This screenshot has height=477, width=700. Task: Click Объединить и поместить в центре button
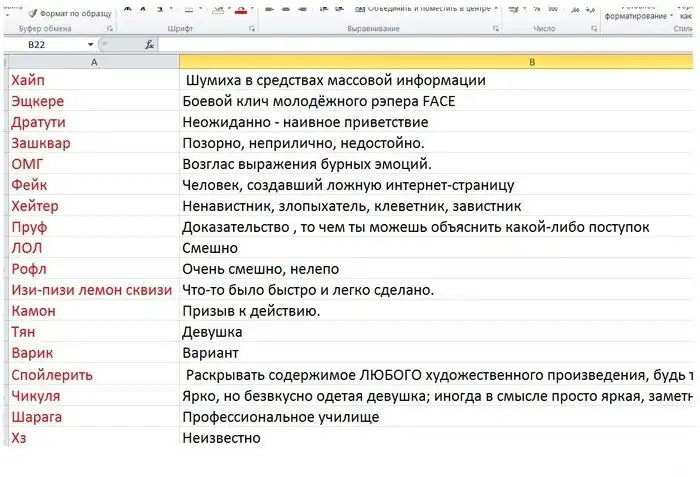pos(420,10)
